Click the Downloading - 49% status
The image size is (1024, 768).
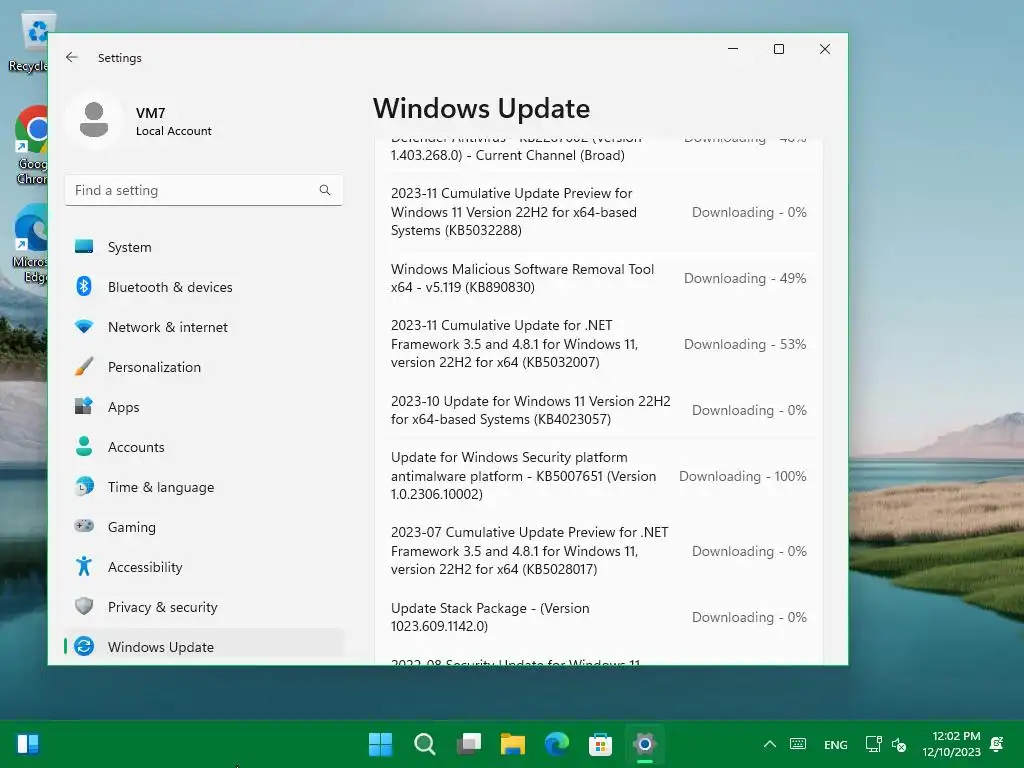coord(745,278)
